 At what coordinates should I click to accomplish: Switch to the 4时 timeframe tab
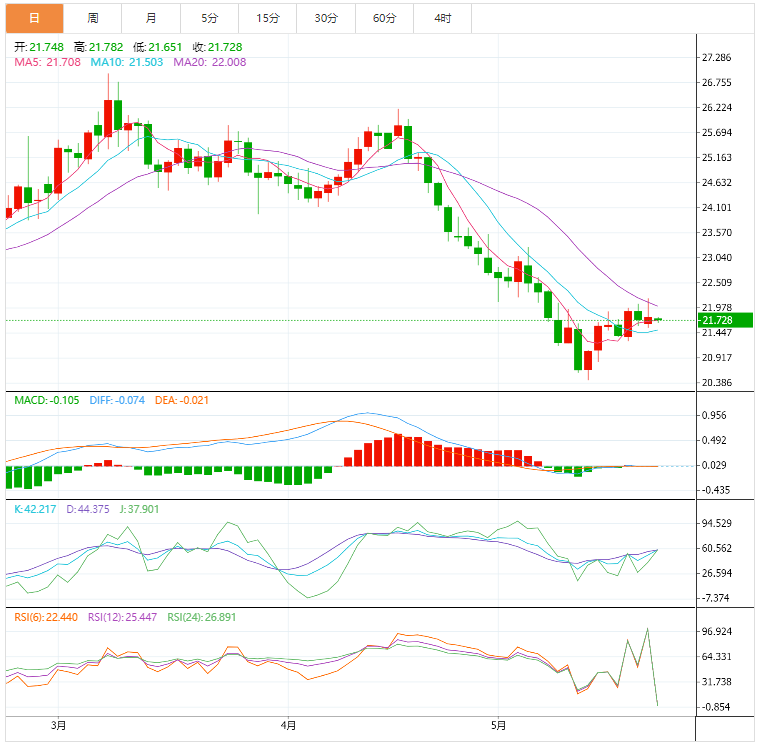click(x=442, y=18)
